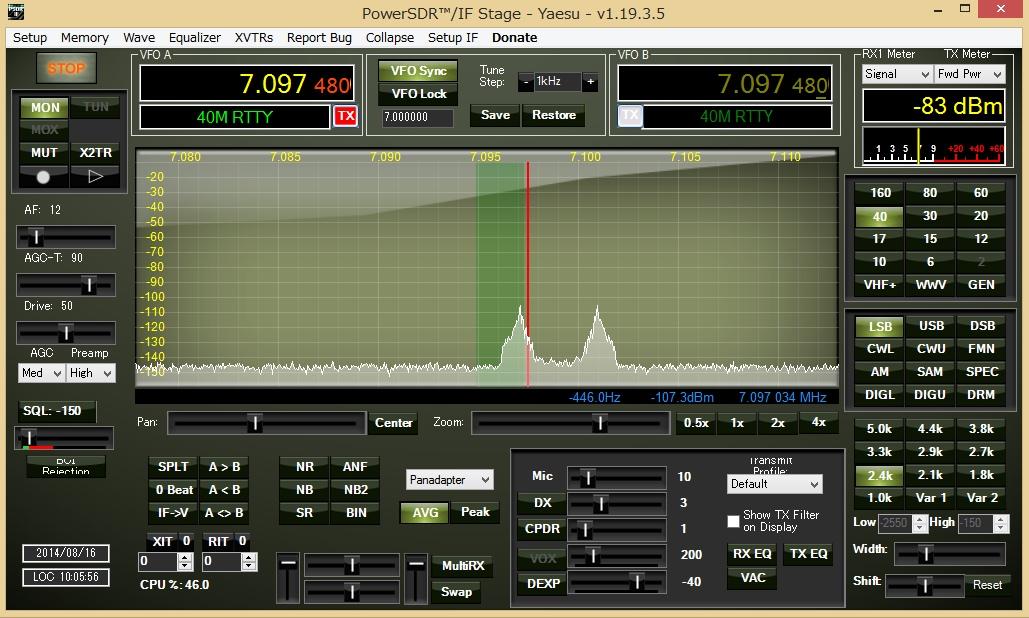The height and width of the screenshot is (618, 1029).
Task: Lower the High filter value spinner
Action: [1000, 527]
